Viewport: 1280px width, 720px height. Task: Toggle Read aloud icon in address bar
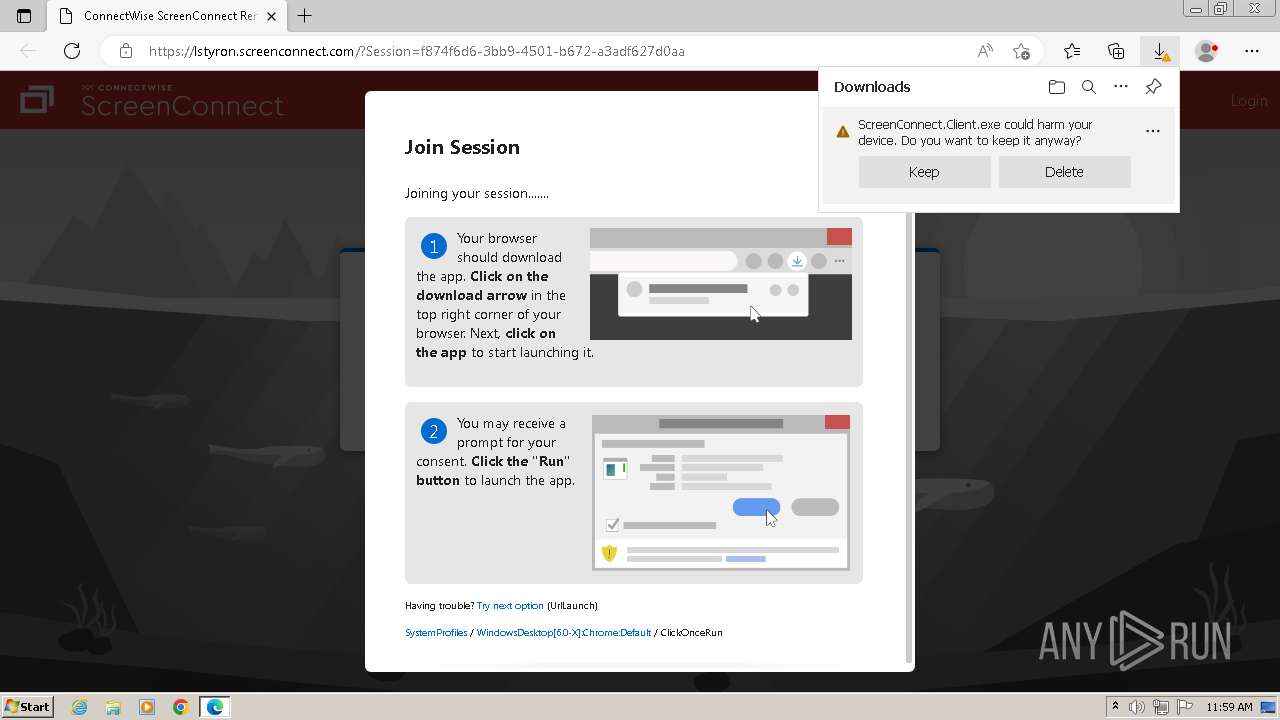[x=985, y=51]
